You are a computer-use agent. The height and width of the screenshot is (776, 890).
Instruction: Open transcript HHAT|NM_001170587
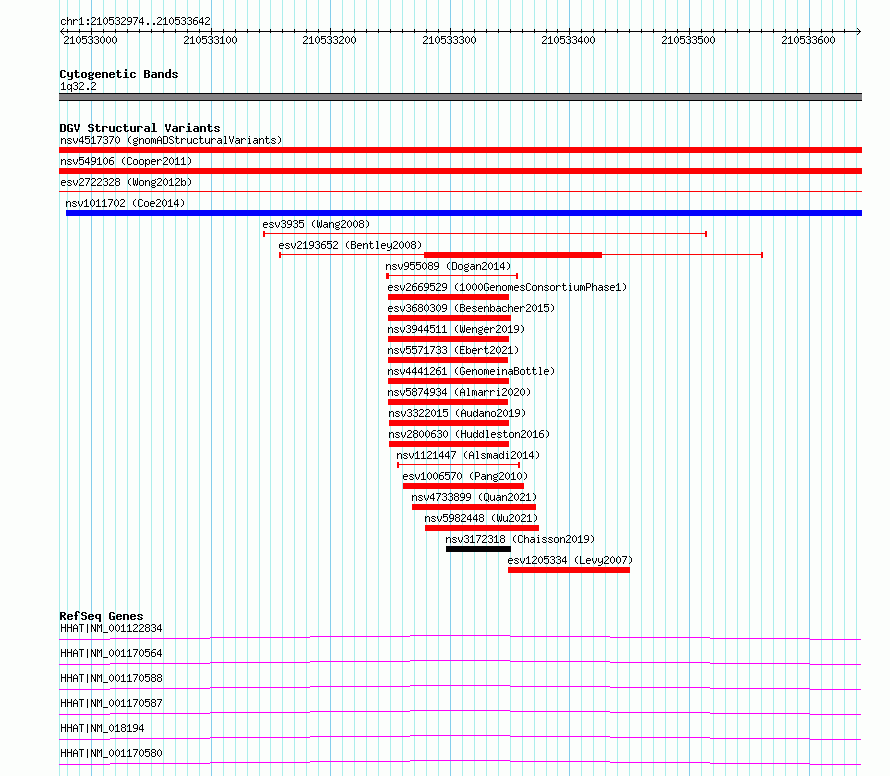[111, 703]
